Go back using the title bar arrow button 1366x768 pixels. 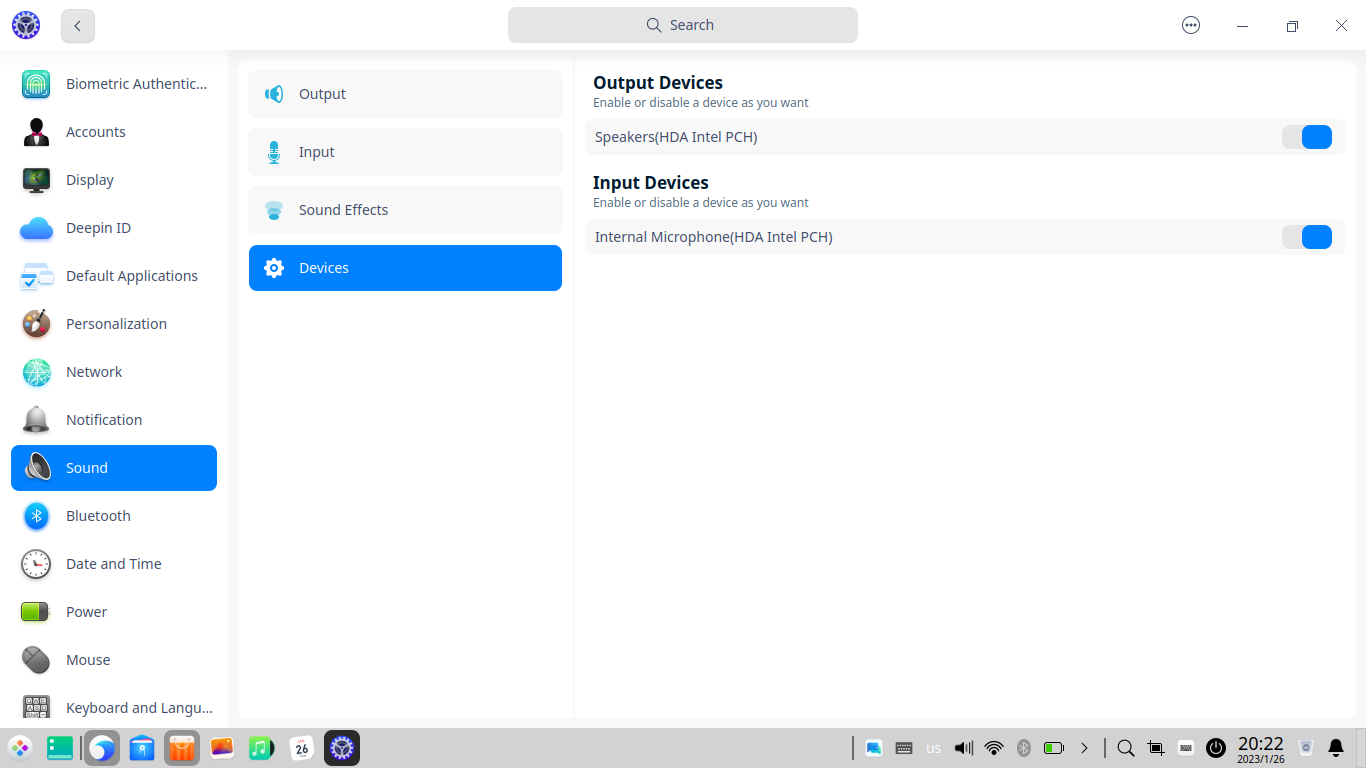click(78, 25)
